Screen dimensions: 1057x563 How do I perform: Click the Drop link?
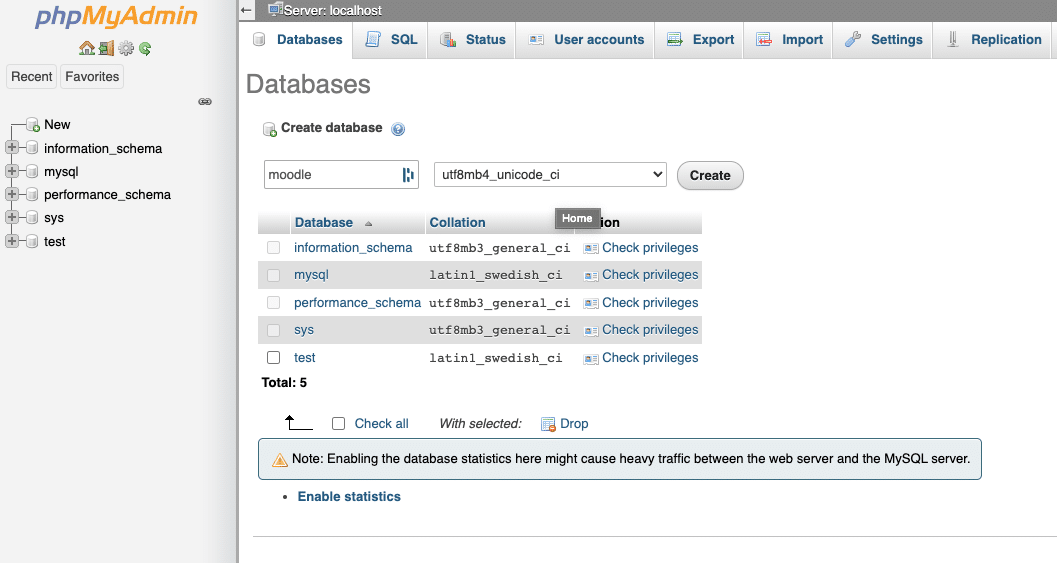point(574,423)
